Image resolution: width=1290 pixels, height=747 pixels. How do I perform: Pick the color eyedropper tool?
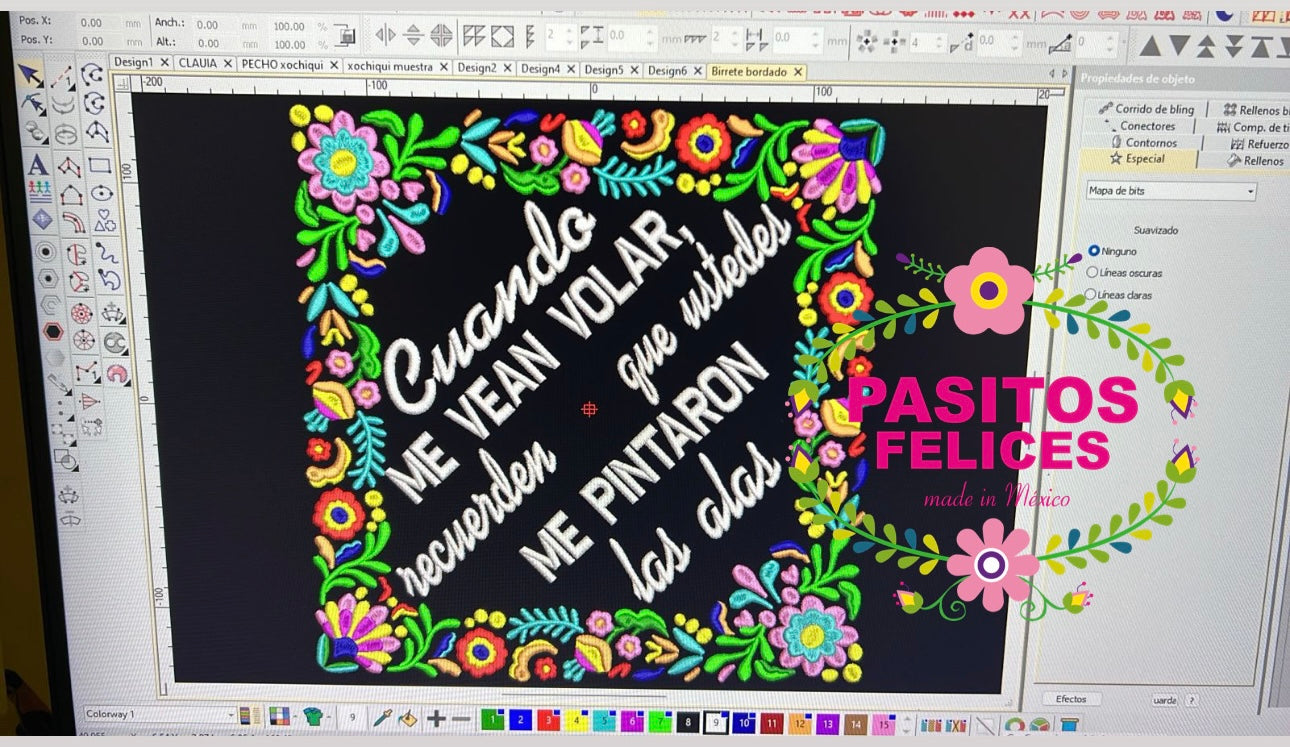click(382, 717)
